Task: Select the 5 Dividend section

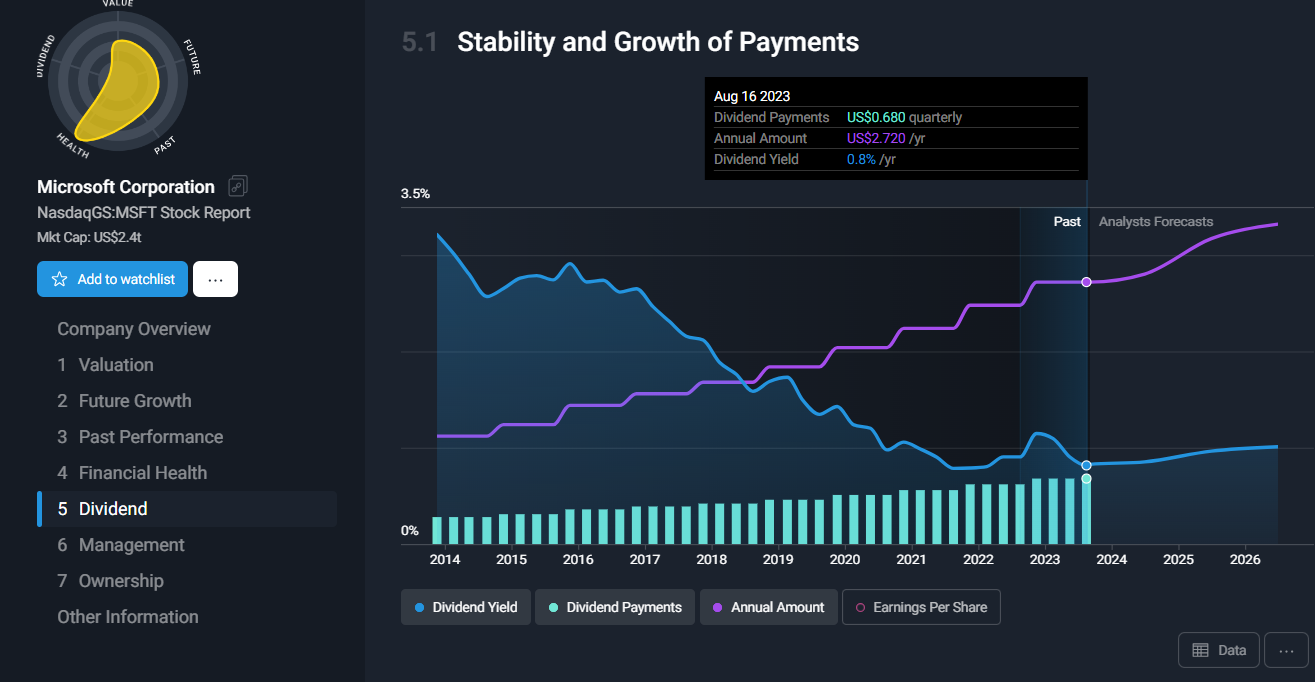Action: tap(187, 509)
